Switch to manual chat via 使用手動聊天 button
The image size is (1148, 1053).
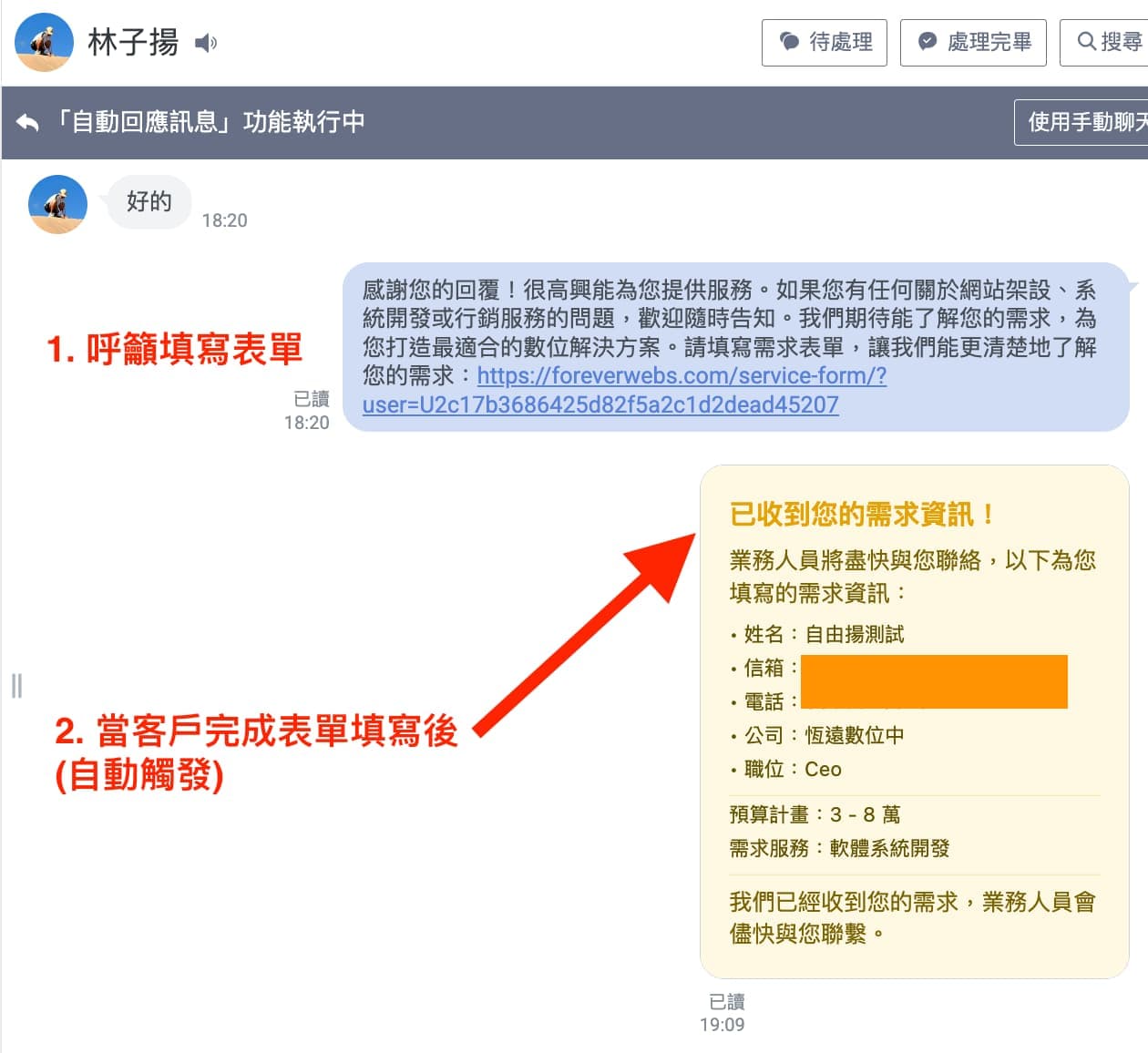coord(1086,122)
